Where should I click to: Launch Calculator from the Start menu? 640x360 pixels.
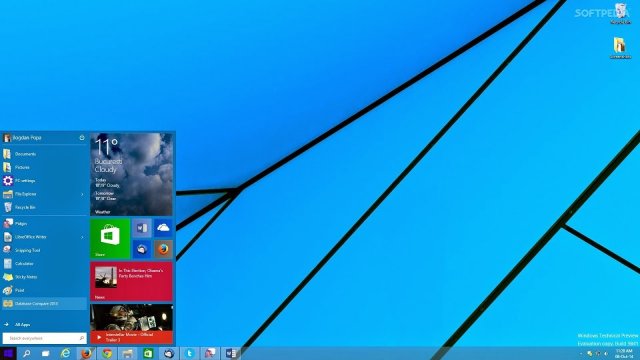coord(44,264)
